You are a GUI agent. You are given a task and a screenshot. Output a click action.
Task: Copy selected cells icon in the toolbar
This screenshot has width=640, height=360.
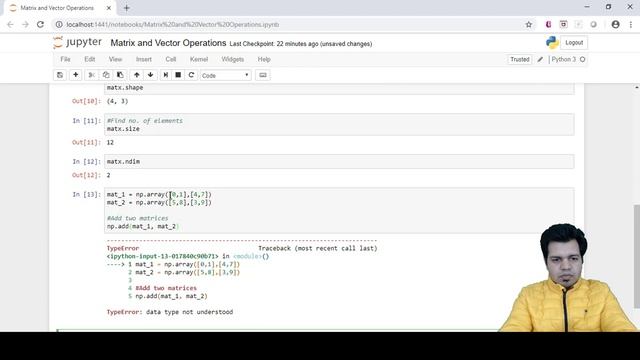point(106,75)
